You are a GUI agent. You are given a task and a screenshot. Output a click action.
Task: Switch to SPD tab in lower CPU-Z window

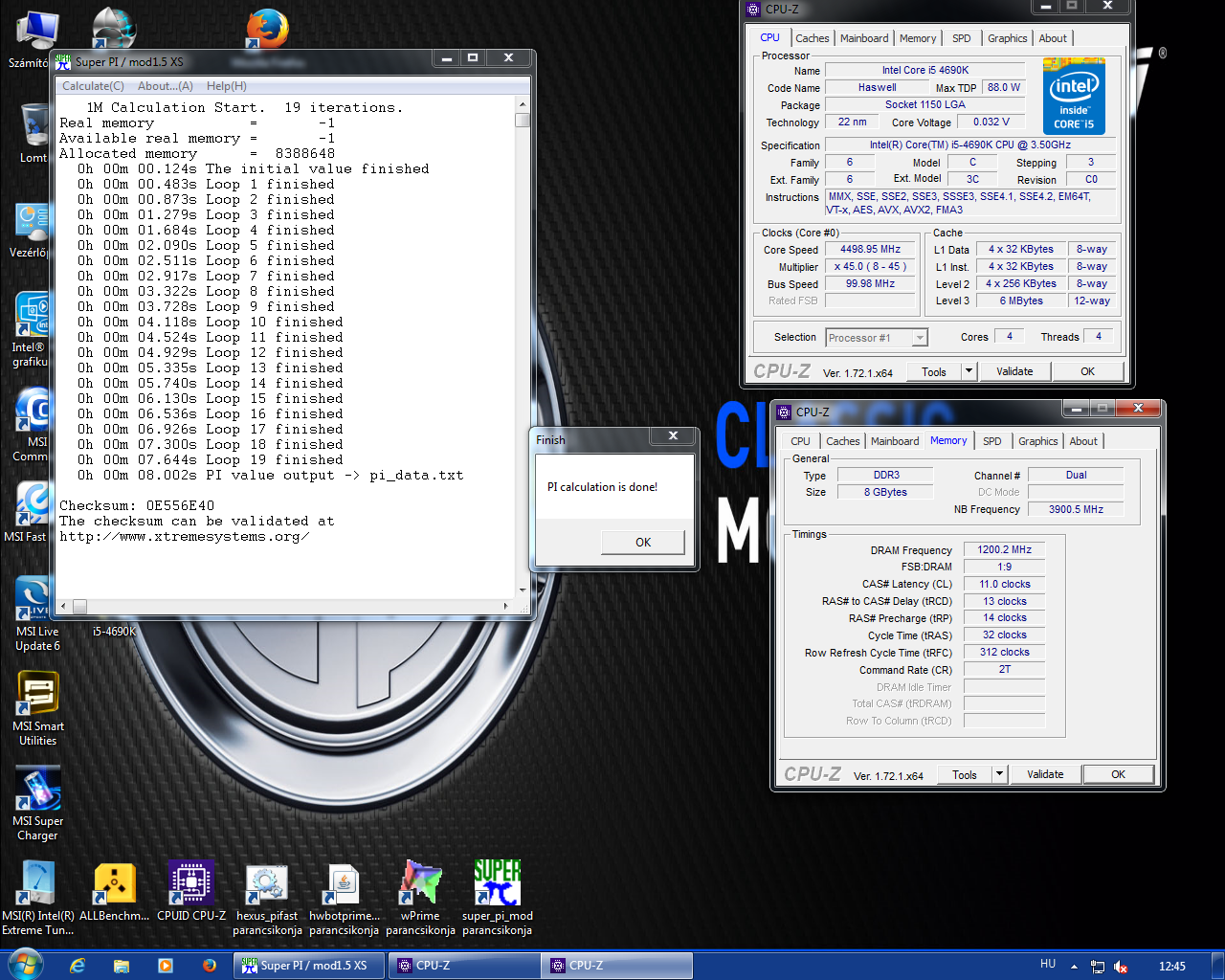tap(992, 441)
